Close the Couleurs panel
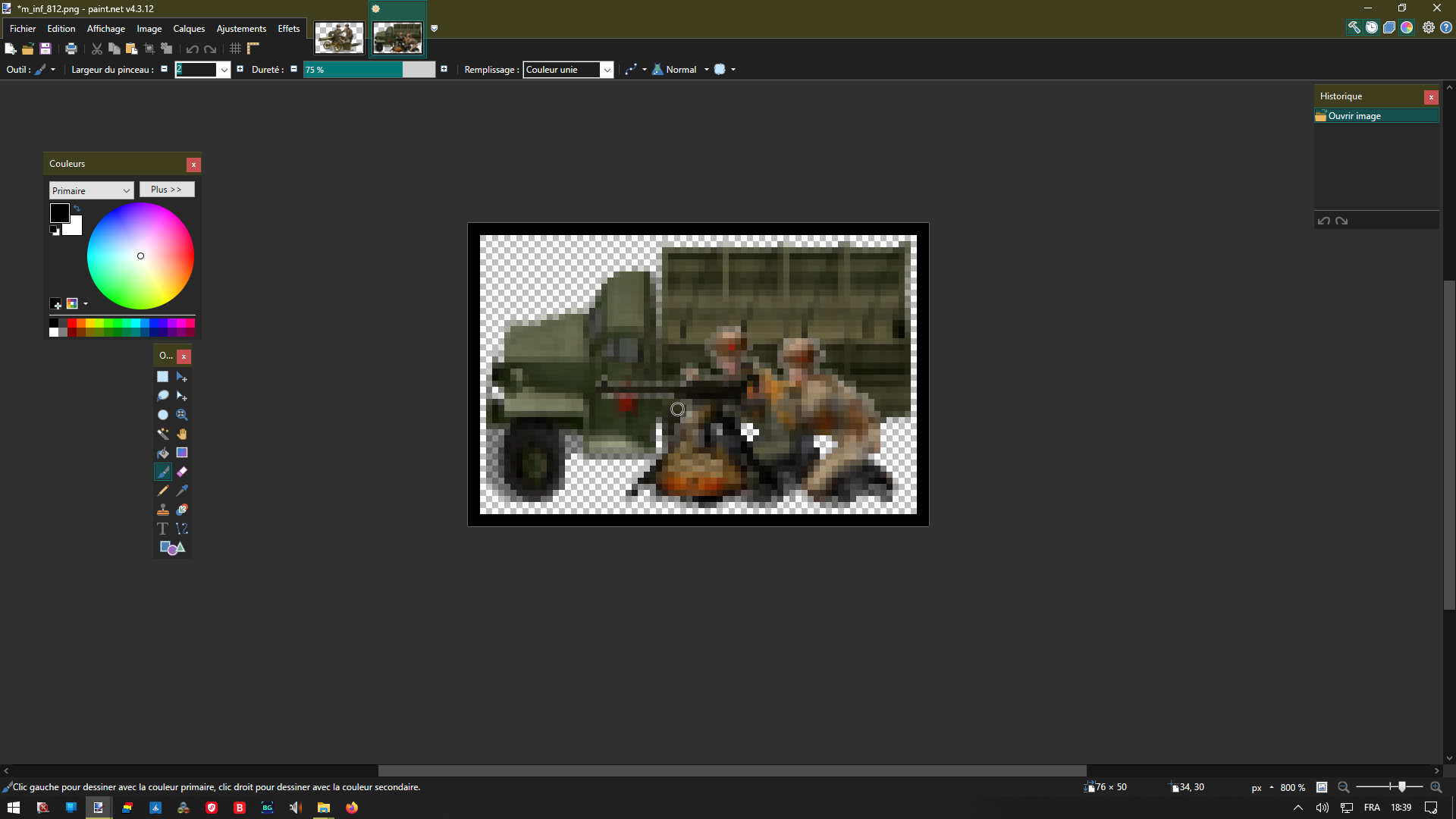This screenshot has height=819, width=1456. [194, 165]
